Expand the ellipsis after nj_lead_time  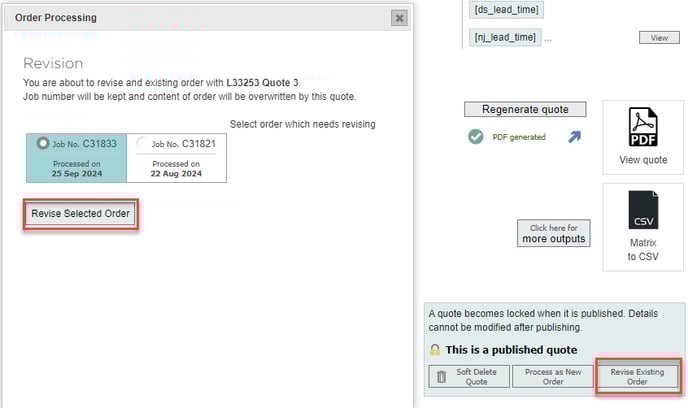pyautogui.click(x=548, y=38)
